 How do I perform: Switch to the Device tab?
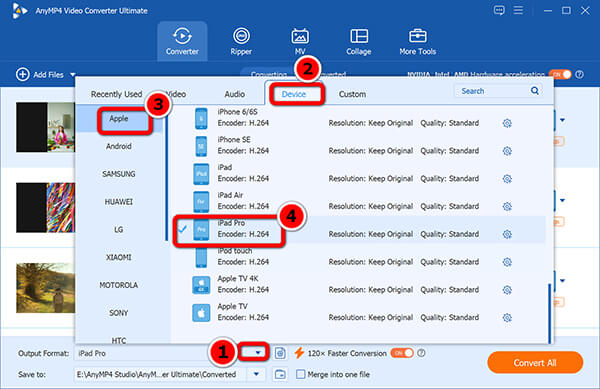click(x=293, y=94)
